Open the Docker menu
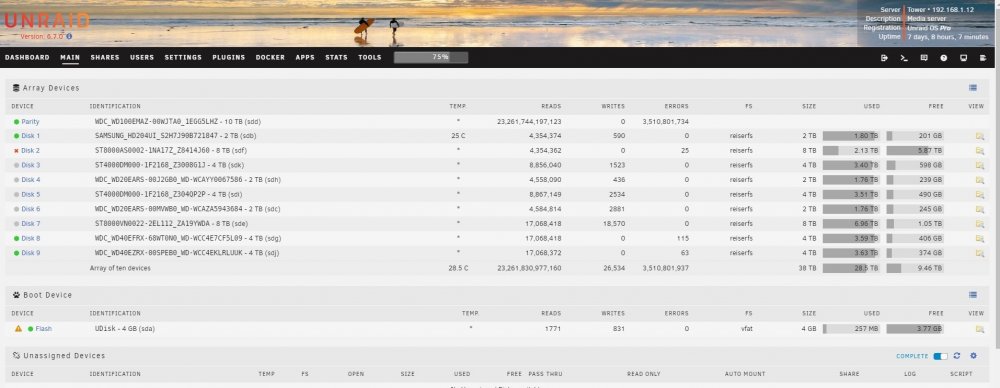Screen dimensions: 1000x388 pyautogui.click(x=270, y=57)
